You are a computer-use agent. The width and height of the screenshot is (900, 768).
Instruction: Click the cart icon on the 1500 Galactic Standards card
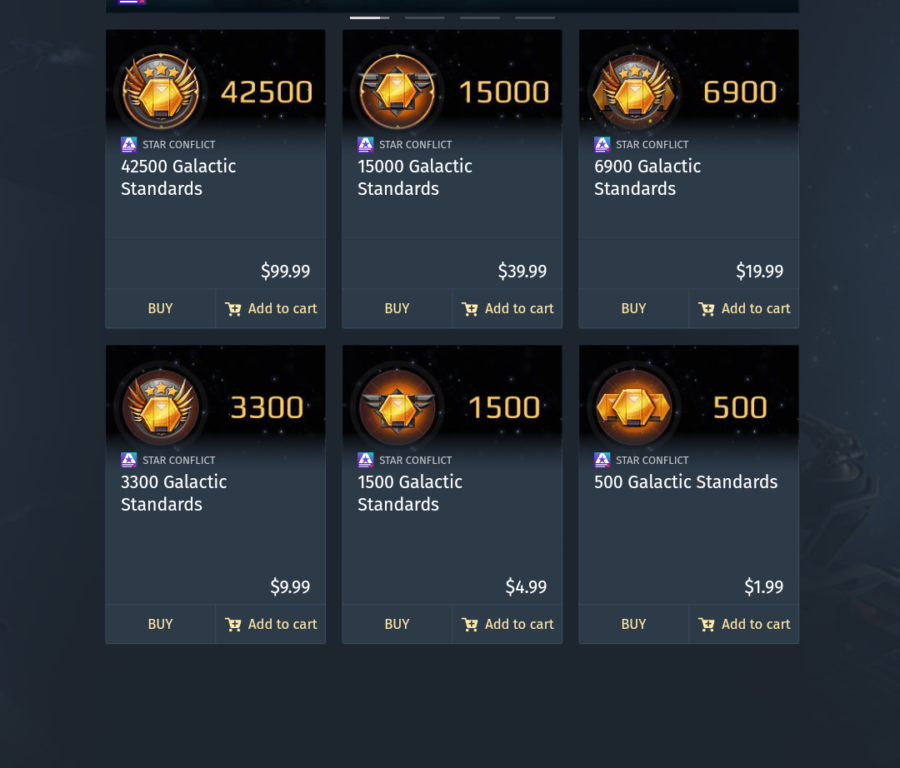coord(469,623)
